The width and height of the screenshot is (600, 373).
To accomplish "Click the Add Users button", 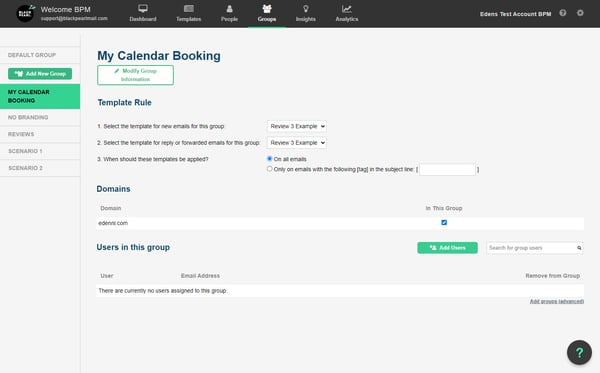I will pyautogui.click(x=447, y=248).
